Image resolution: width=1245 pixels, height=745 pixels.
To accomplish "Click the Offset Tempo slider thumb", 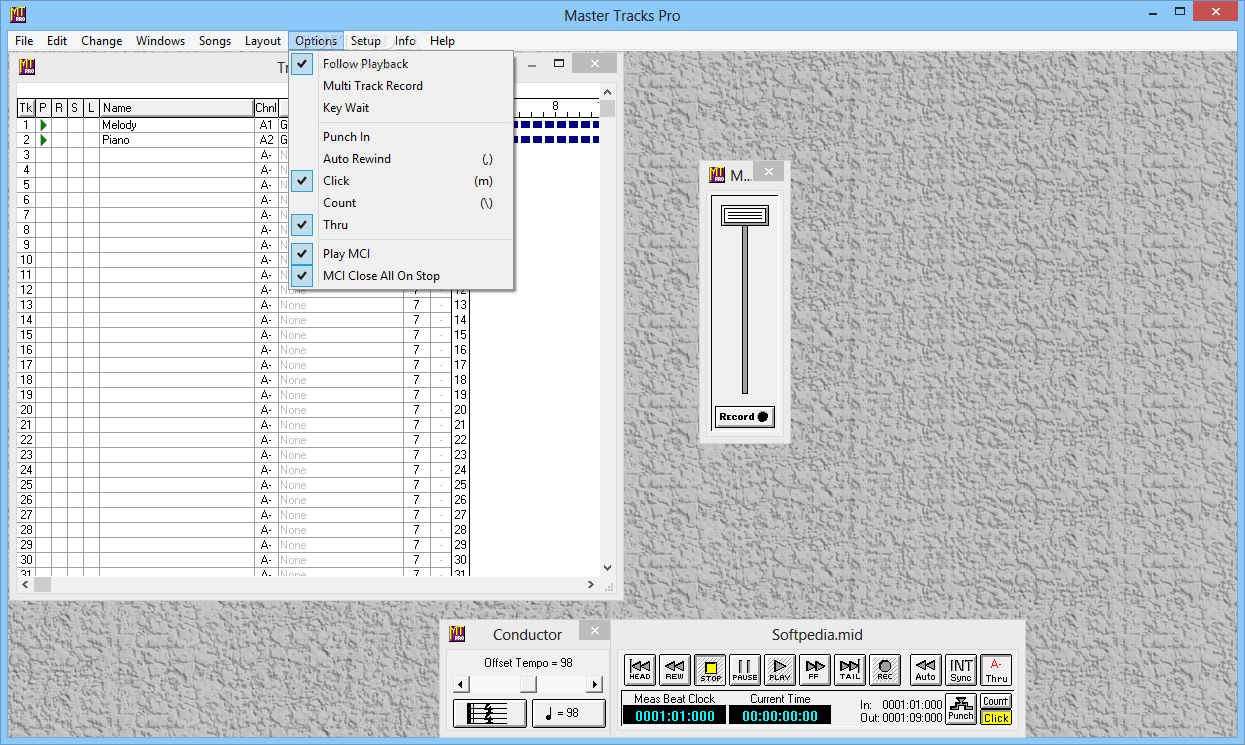I will (528, 685).
